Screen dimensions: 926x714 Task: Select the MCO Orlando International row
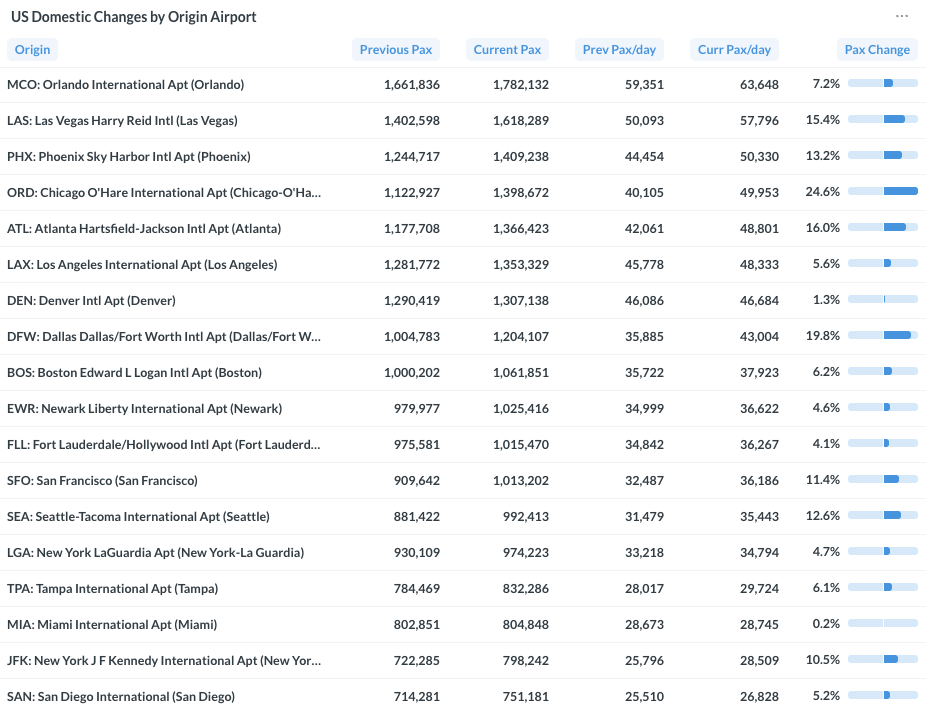point(125,85)
